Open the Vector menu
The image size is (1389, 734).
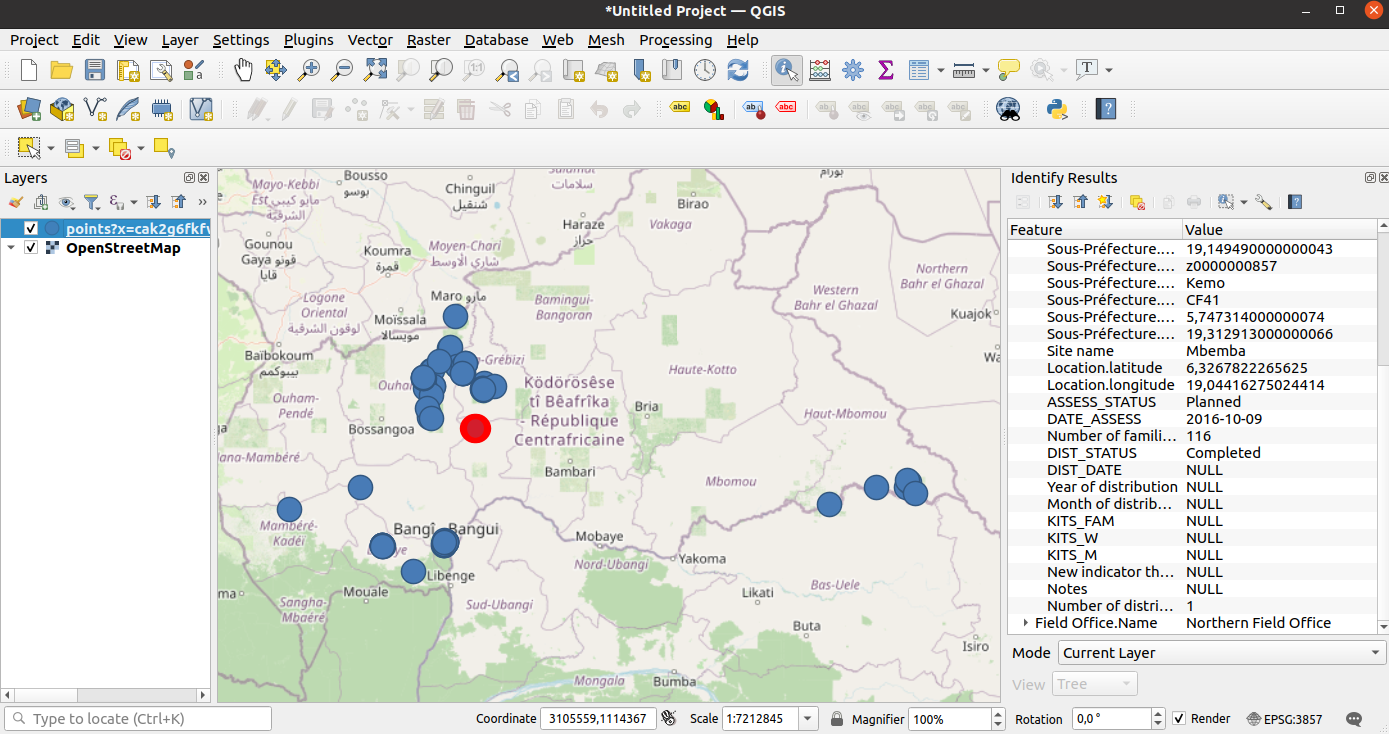click(x=370, y=40)
